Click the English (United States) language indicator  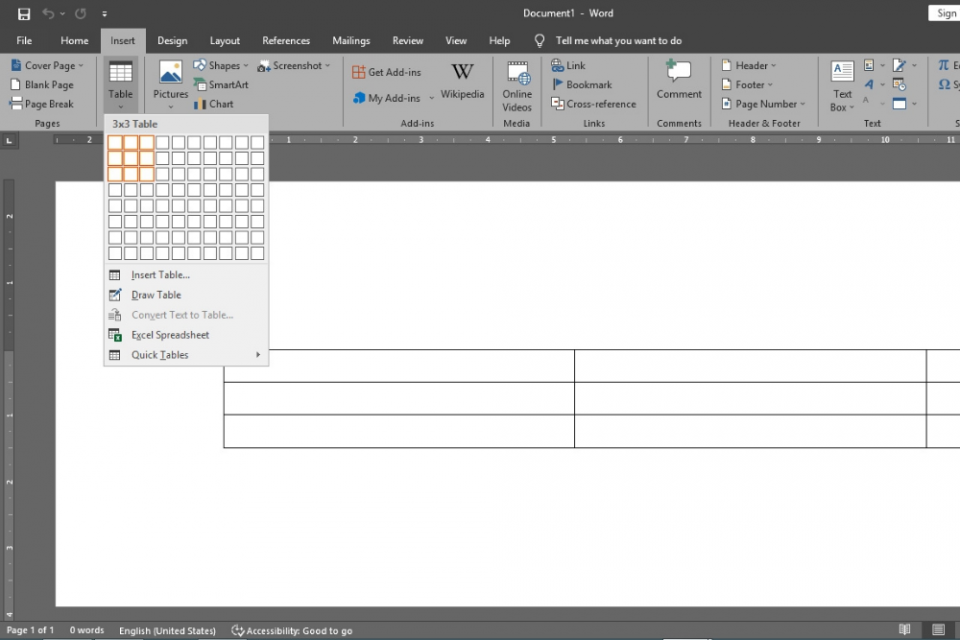[x=167, y=630]
